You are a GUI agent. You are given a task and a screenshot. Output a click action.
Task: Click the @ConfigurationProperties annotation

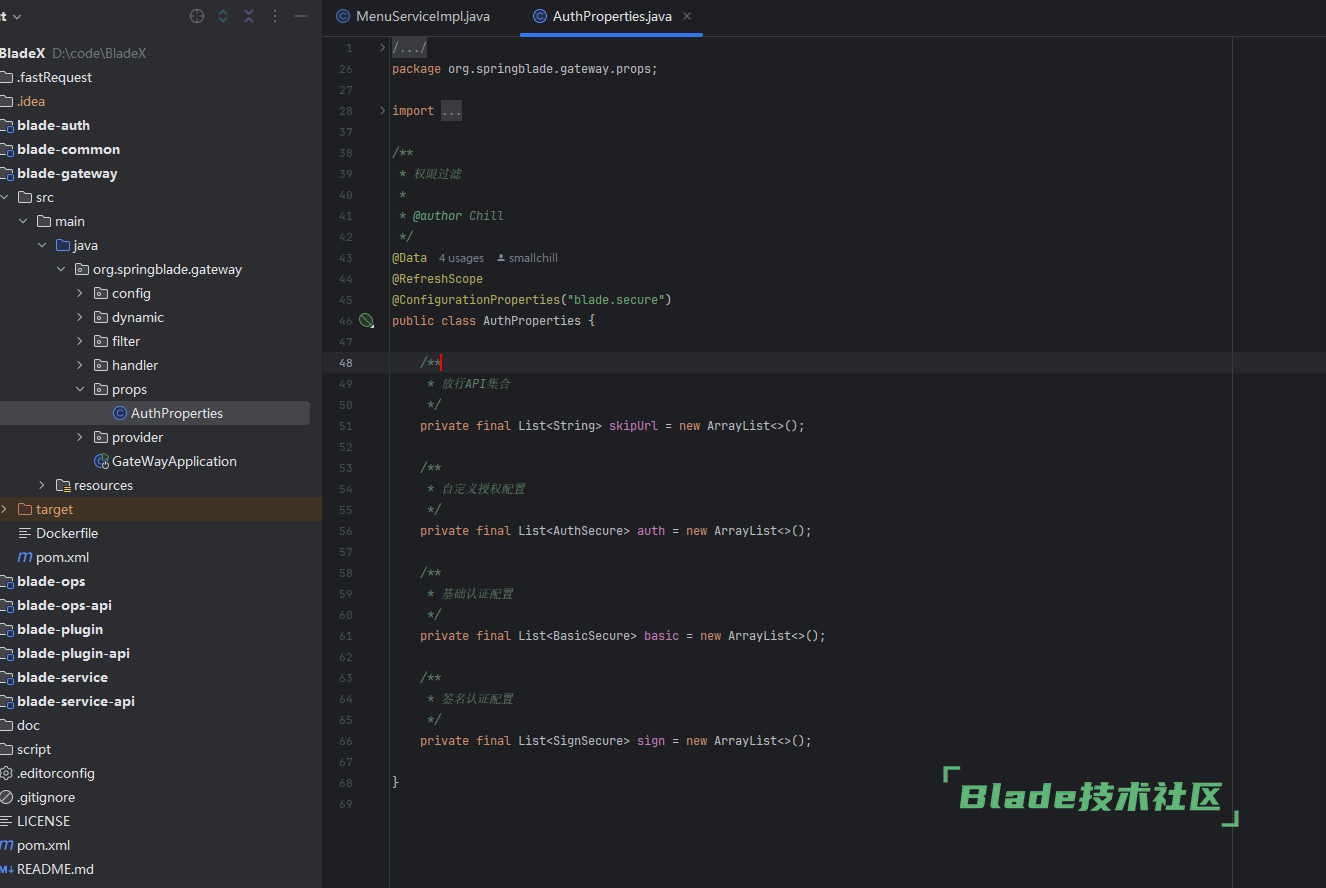pos(476,300)
